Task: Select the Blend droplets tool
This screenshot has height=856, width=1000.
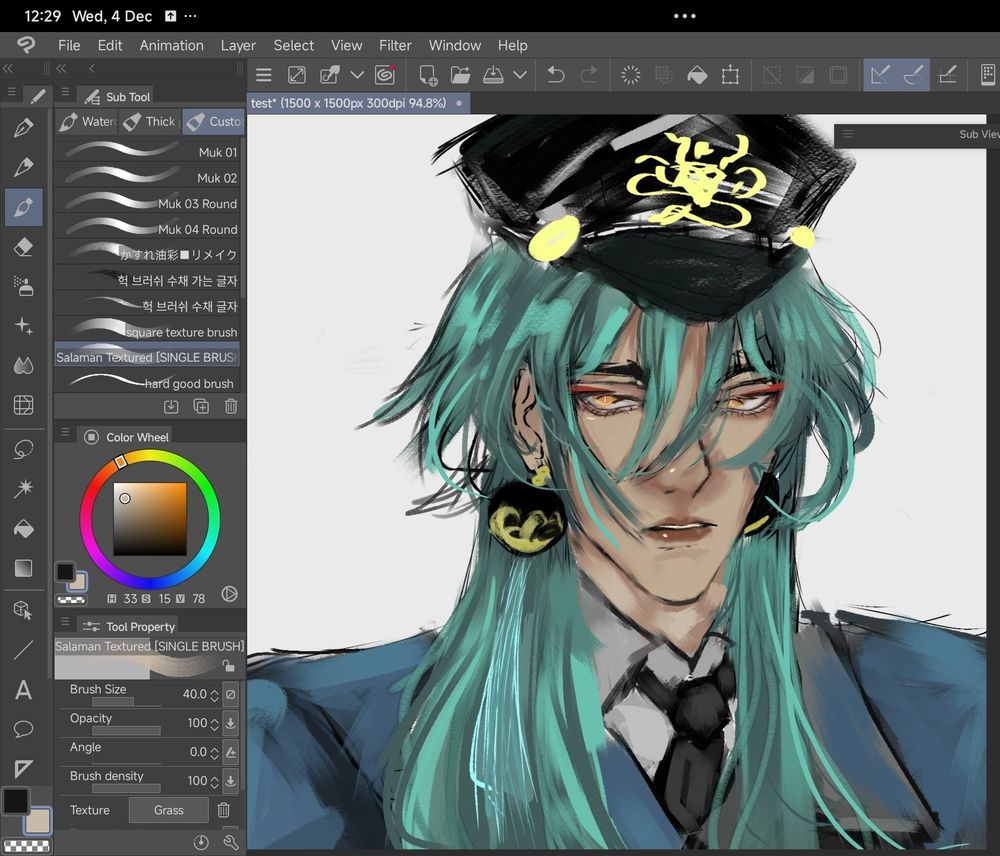Action: (24, 365)
